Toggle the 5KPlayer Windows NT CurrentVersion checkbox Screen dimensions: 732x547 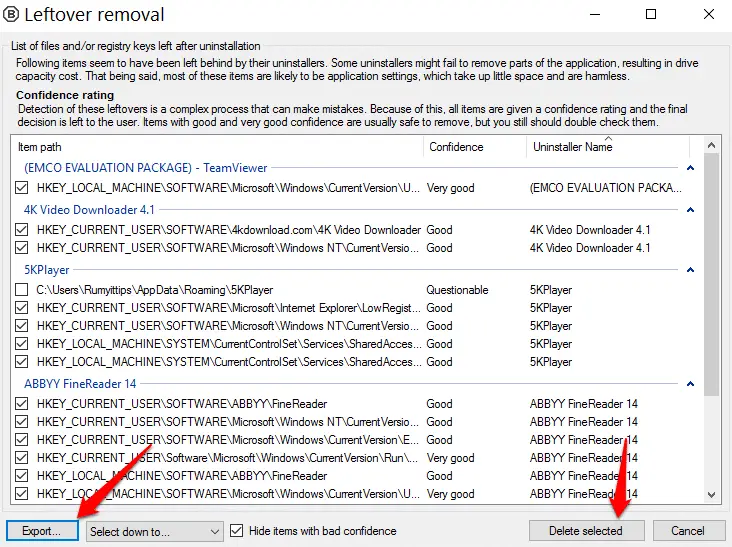[x=21, y=326]
